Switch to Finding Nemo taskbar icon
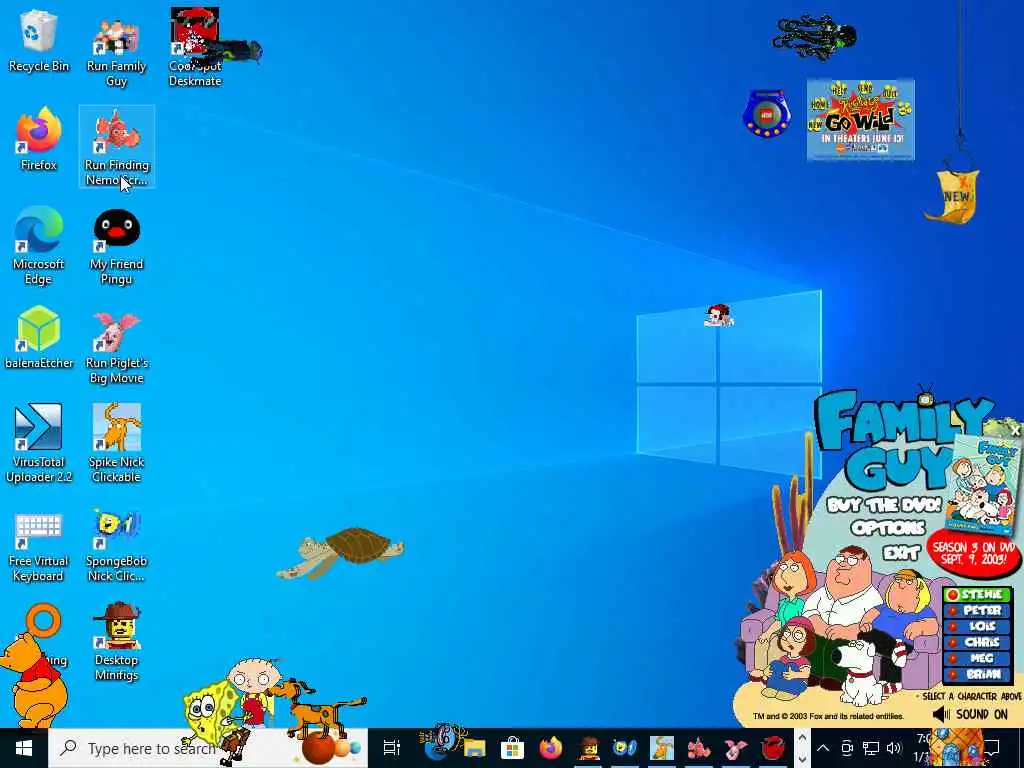This screenshot has width=1024, height=768. tap(699, 748)
